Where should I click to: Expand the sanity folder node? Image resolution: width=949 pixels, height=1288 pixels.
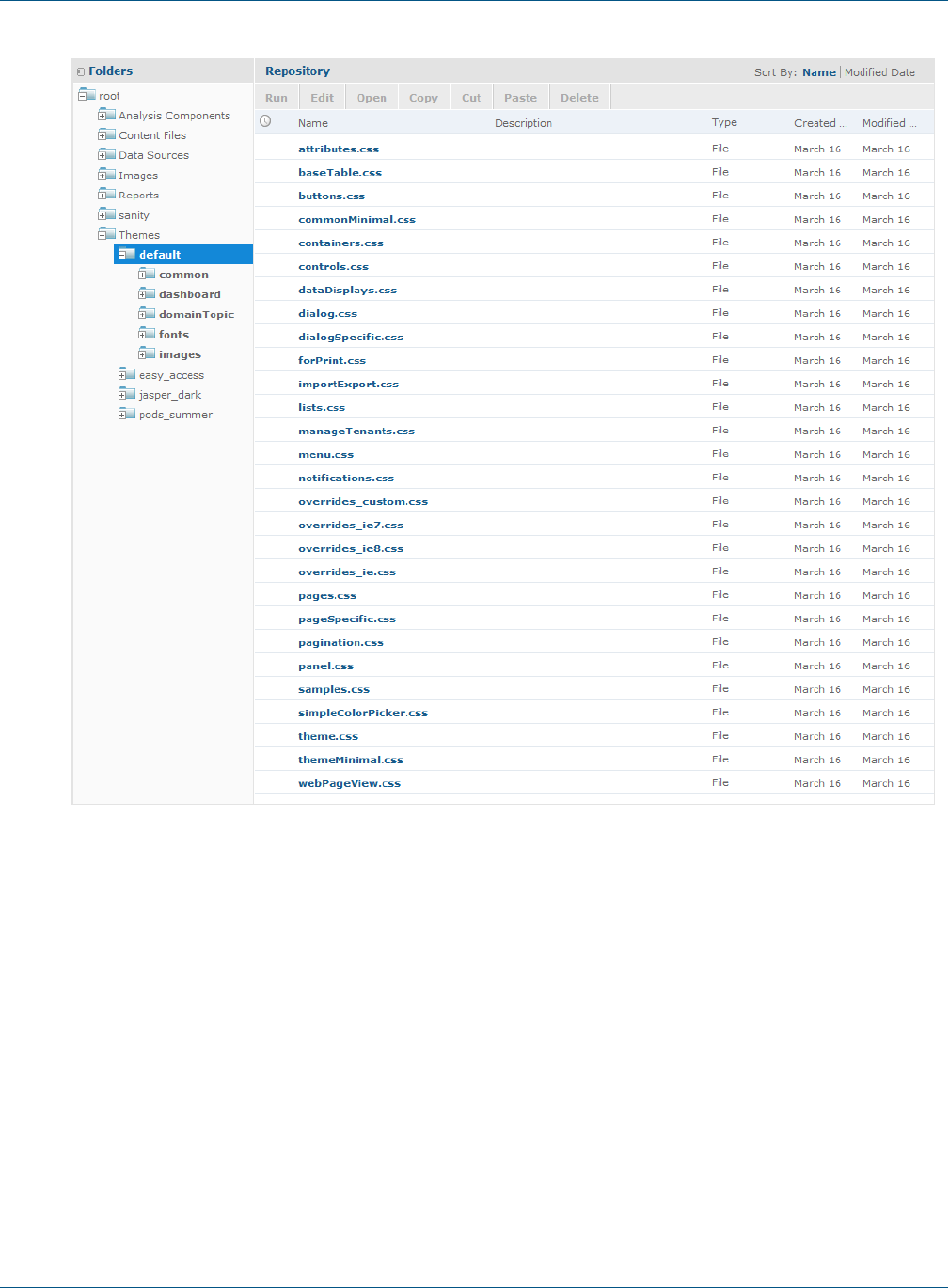102,214
